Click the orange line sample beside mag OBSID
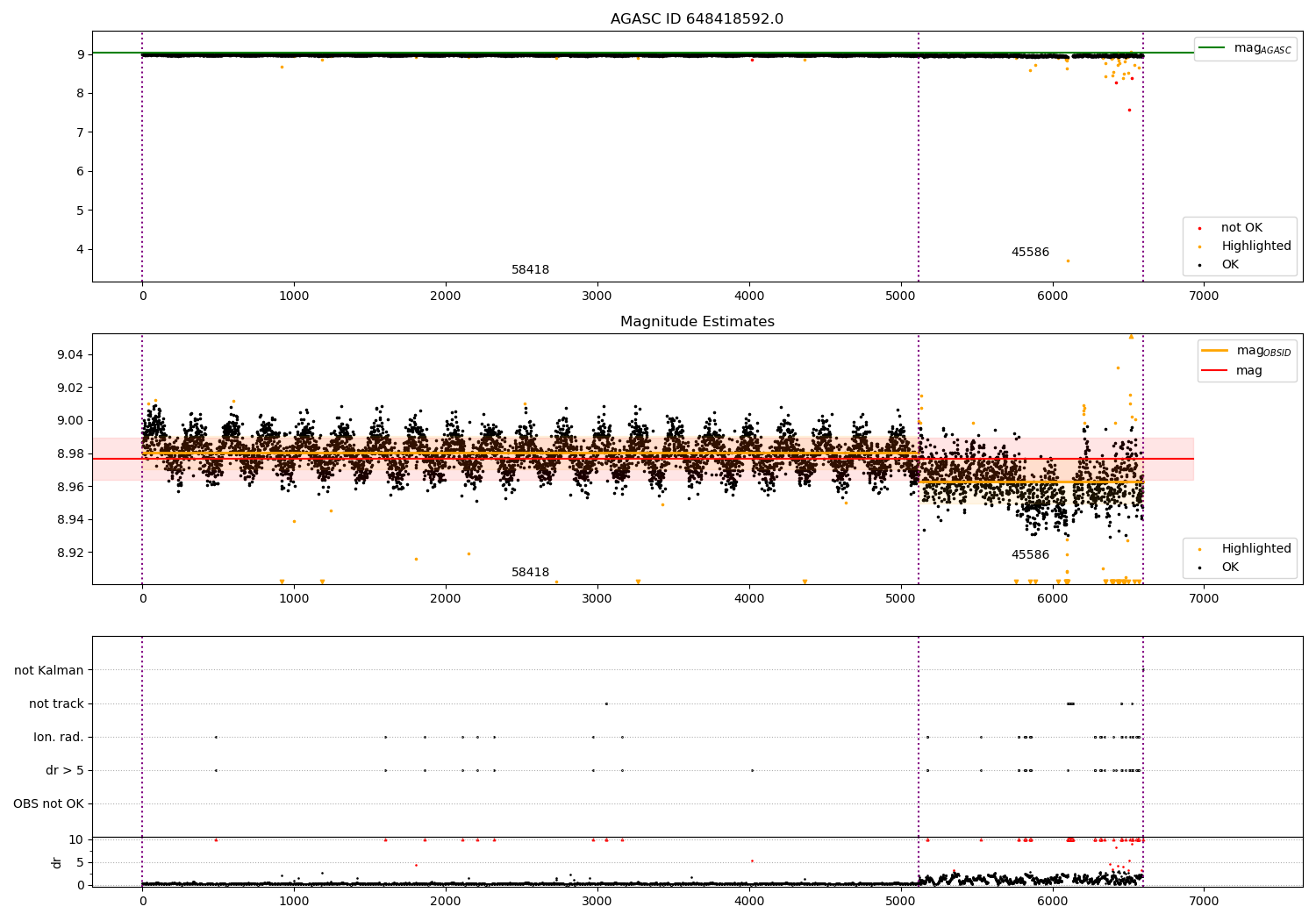 [x=1214, y=350]
